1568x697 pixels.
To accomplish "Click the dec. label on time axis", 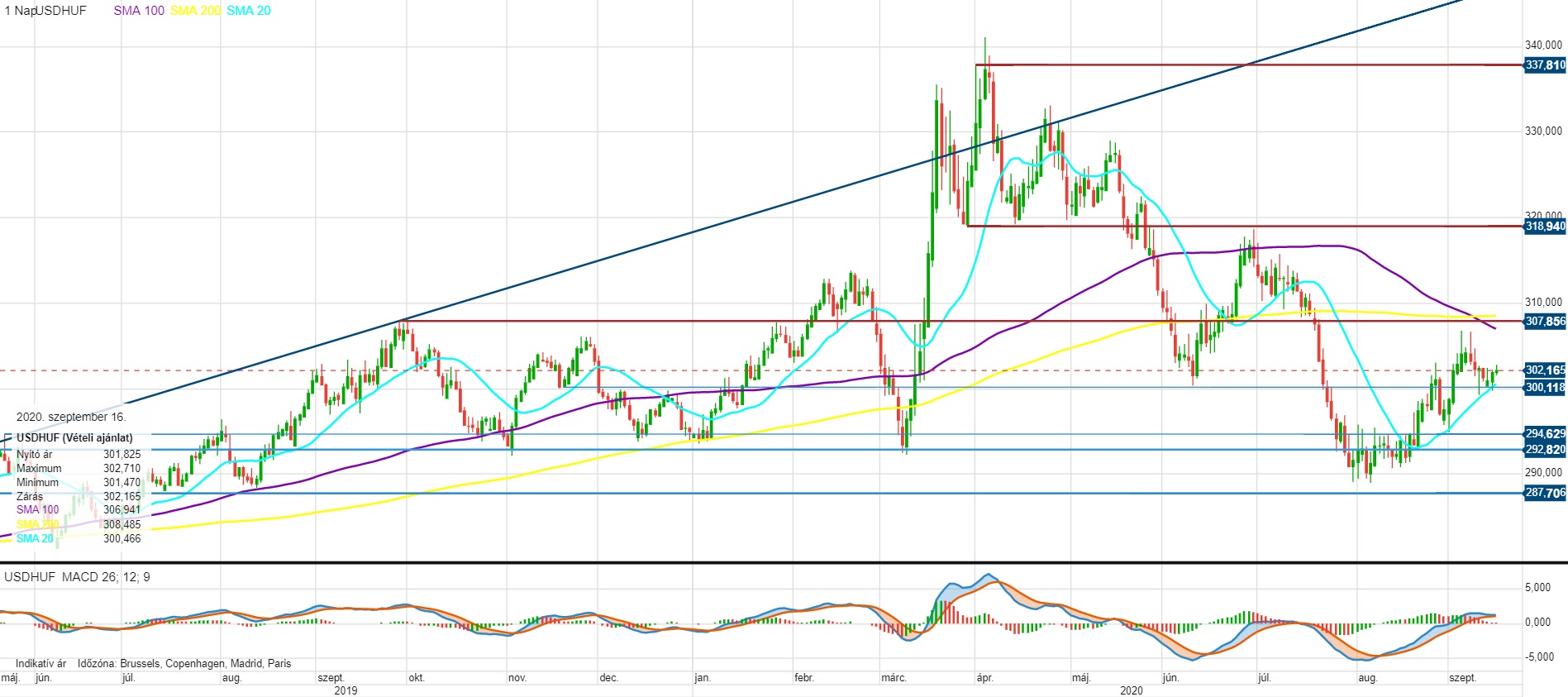I will coord(608,678).
